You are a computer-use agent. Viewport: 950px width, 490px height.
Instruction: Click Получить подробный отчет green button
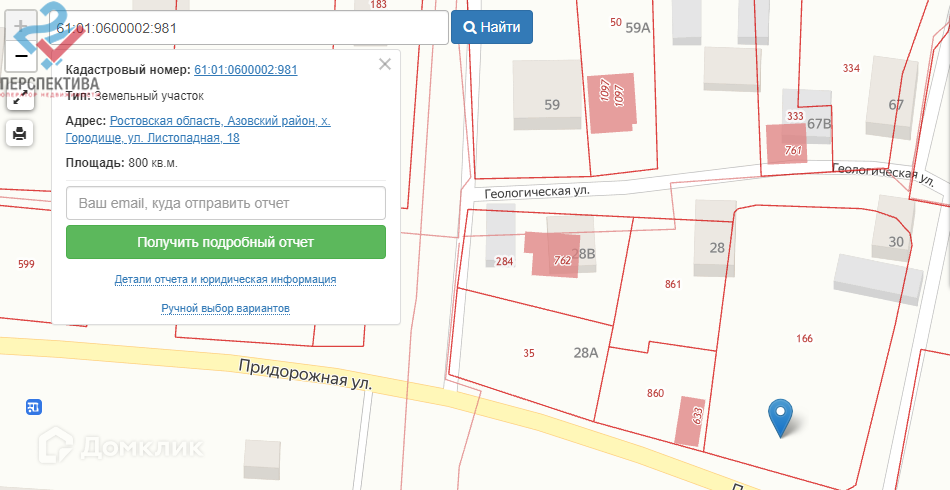225,242
